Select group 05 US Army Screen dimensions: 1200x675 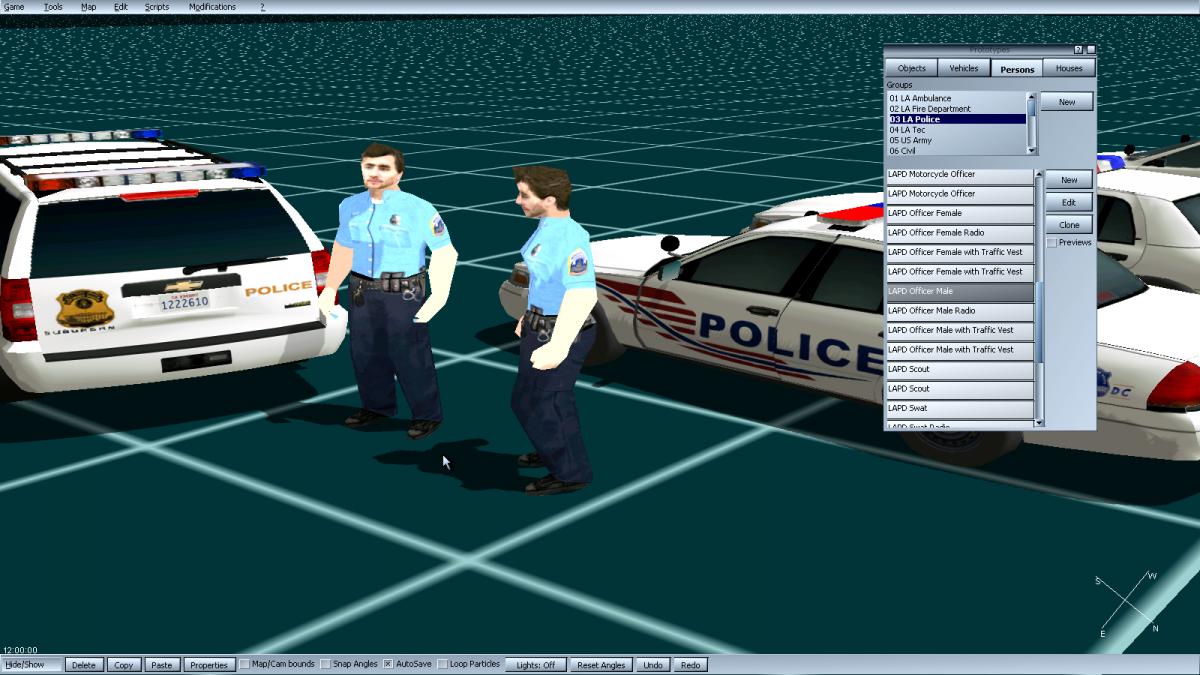point(956,140)
